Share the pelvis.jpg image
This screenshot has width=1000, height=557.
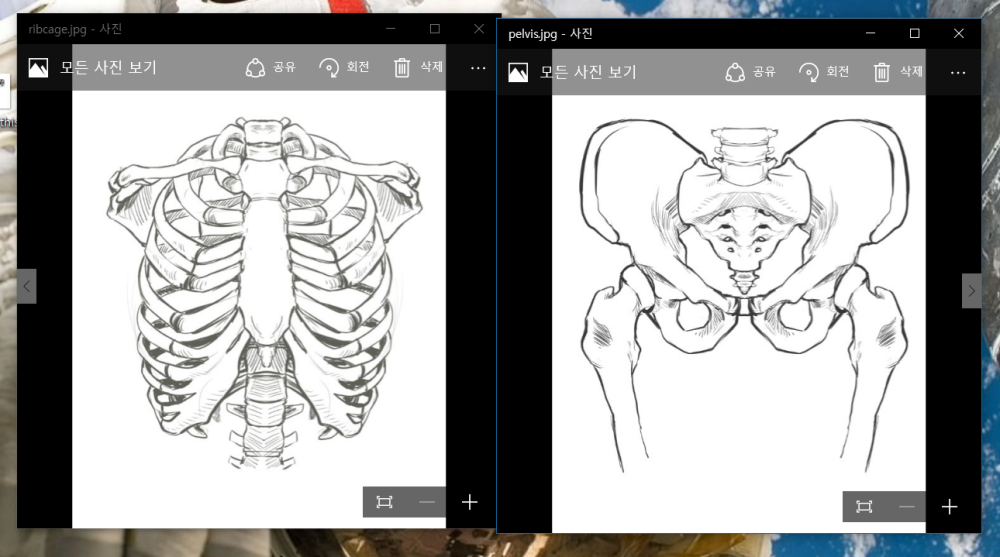click(751, 72)
